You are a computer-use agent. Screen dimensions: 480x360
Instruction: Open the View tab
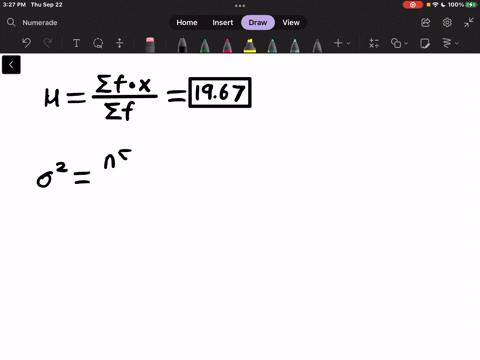(291, 23)
